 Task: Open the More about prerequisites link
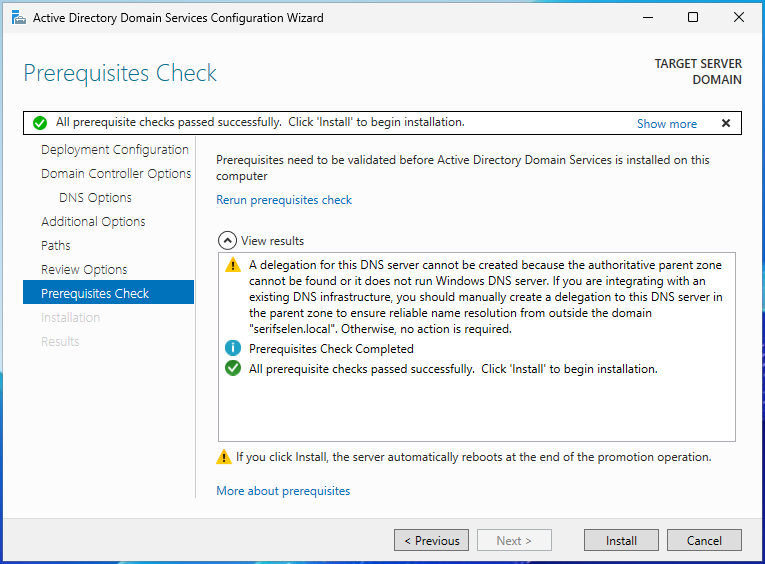283,491
